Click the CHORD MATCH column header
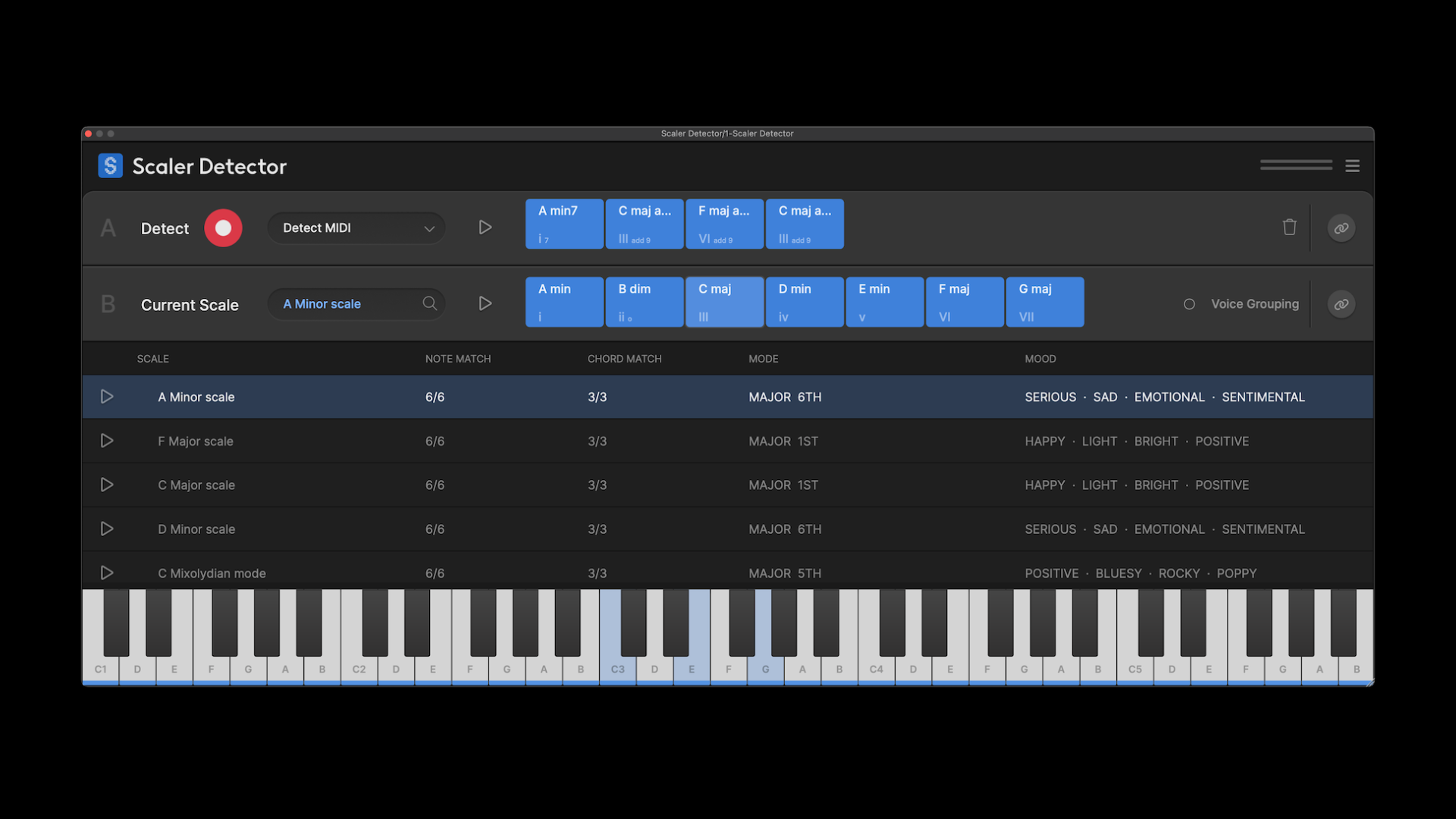The image size is (1456, 819). (x=624, y=359)
